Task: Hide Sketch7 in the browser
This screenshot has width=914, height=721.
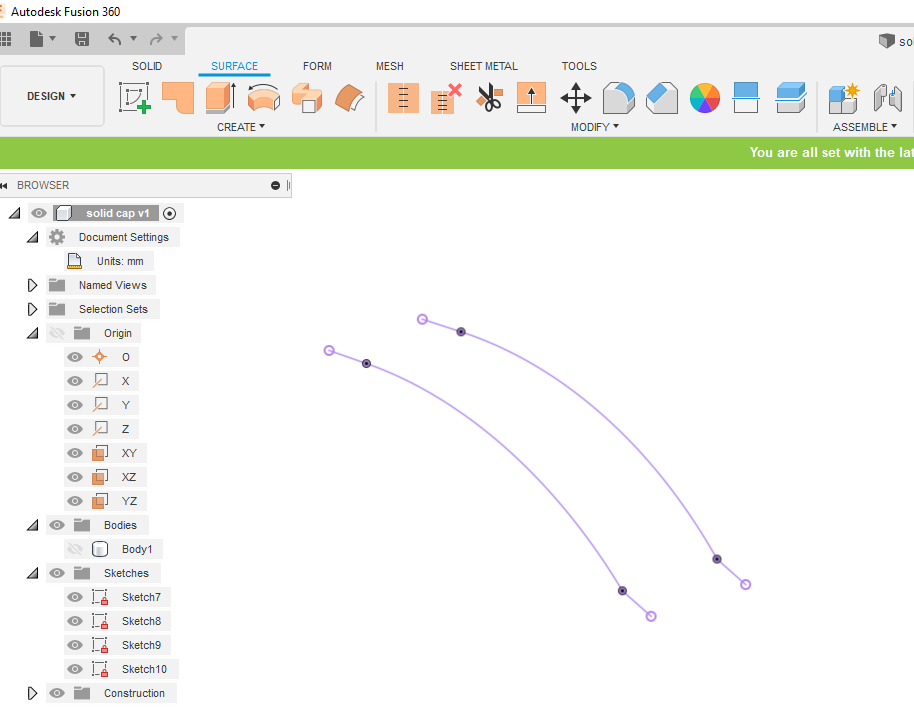Action: [x=74, y=596]
